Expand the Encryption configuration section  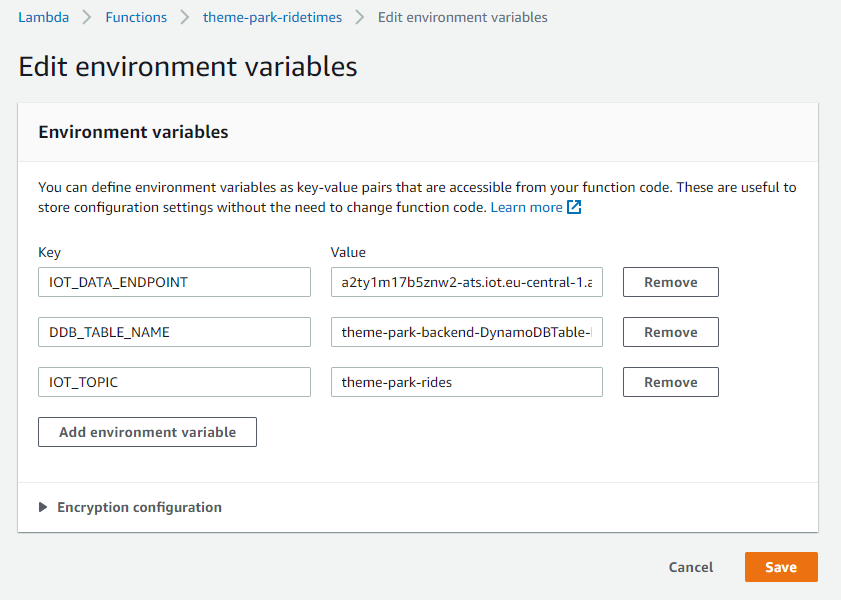click(139, 507)
